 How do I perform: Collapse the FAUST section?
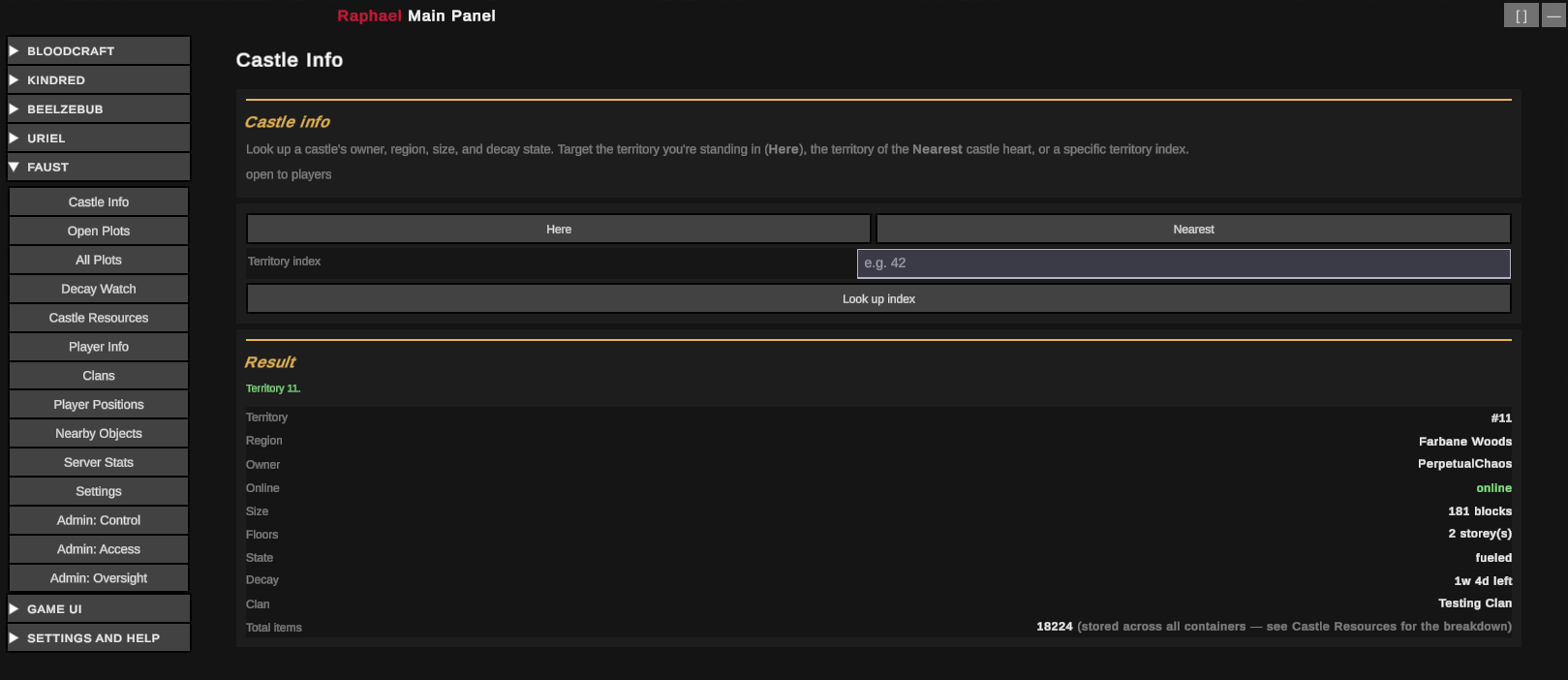coord(99,167)
